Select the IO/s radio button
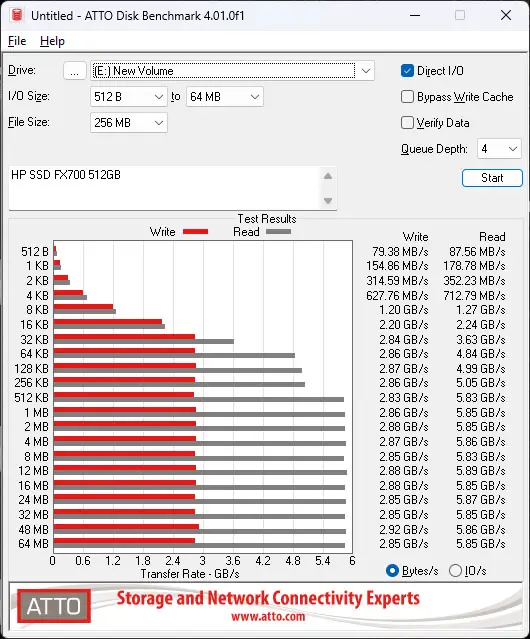The image size is (530, 639). [455, 571]
